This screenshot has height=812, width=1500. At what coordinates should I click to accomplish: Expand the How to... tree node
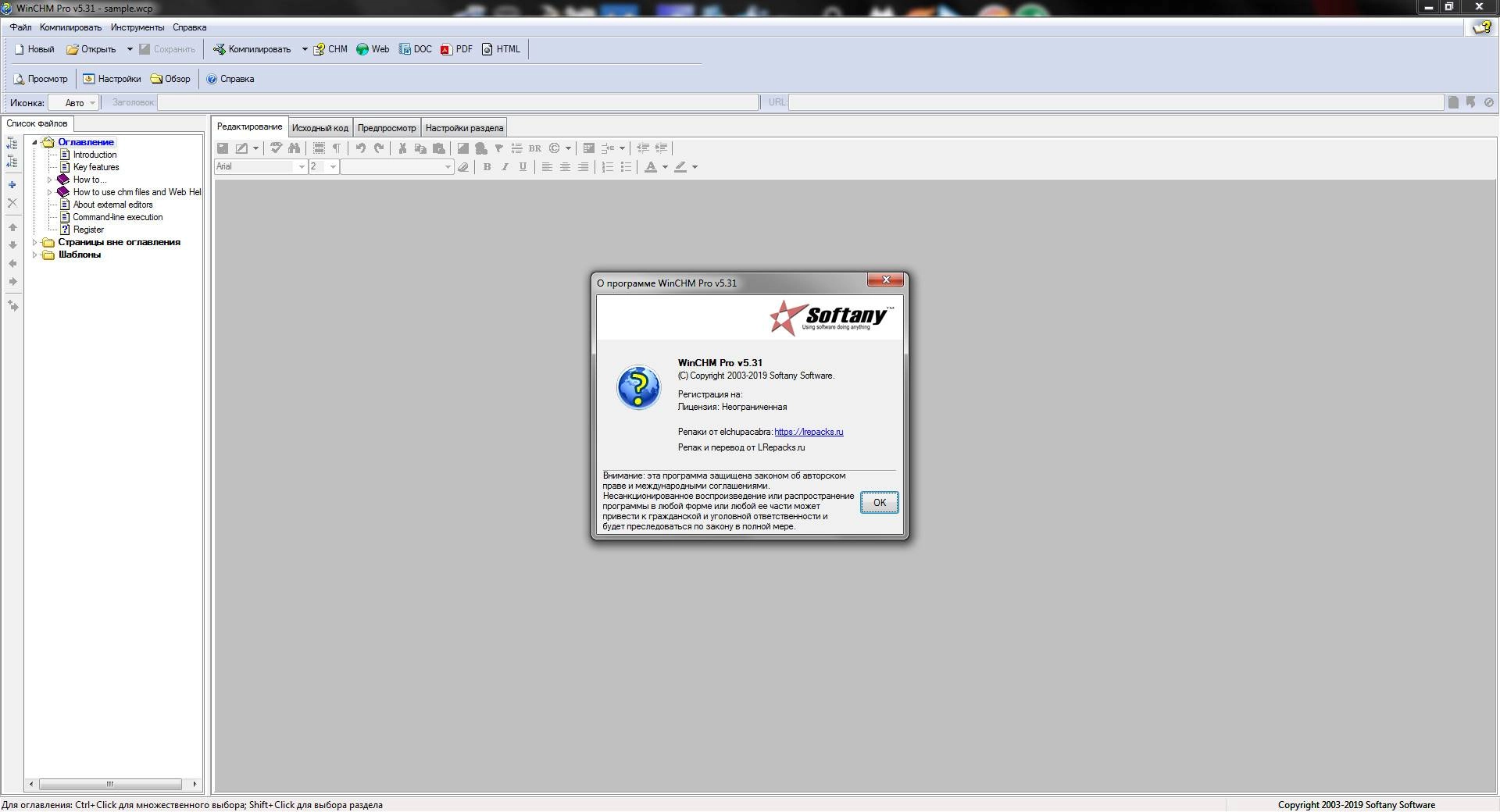pos(50,180)
